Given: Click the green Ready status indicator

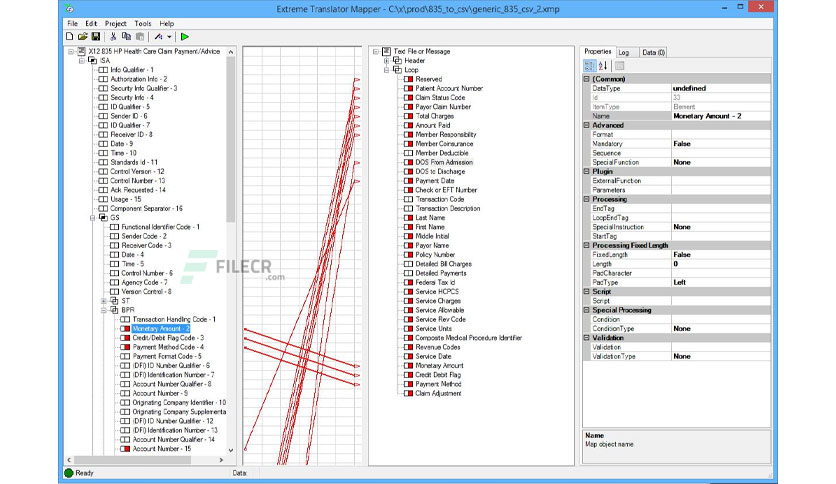Looking at the screenshot, I should (x=69, y=473).
